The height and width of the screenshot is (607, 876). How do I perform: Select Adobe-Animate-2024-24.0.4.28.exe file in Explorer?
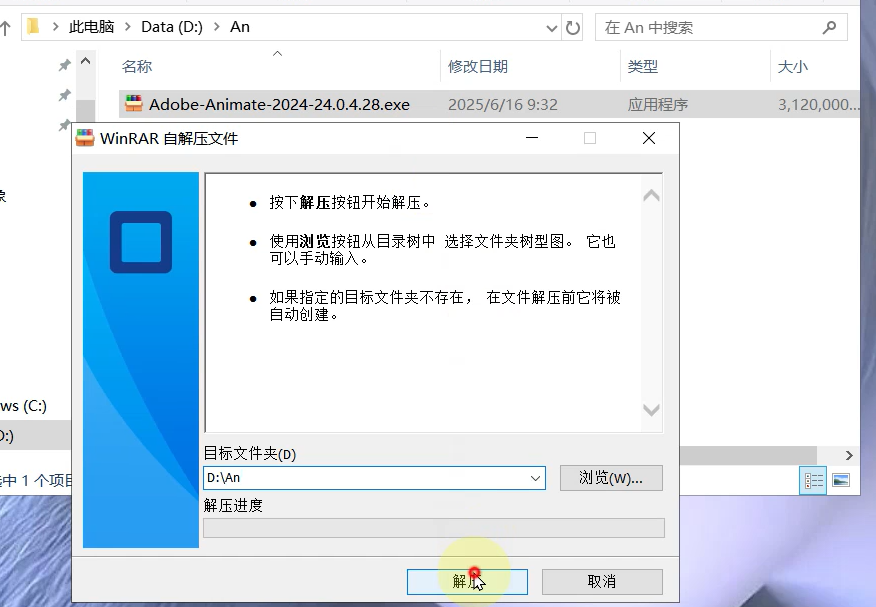click(279, 104)
